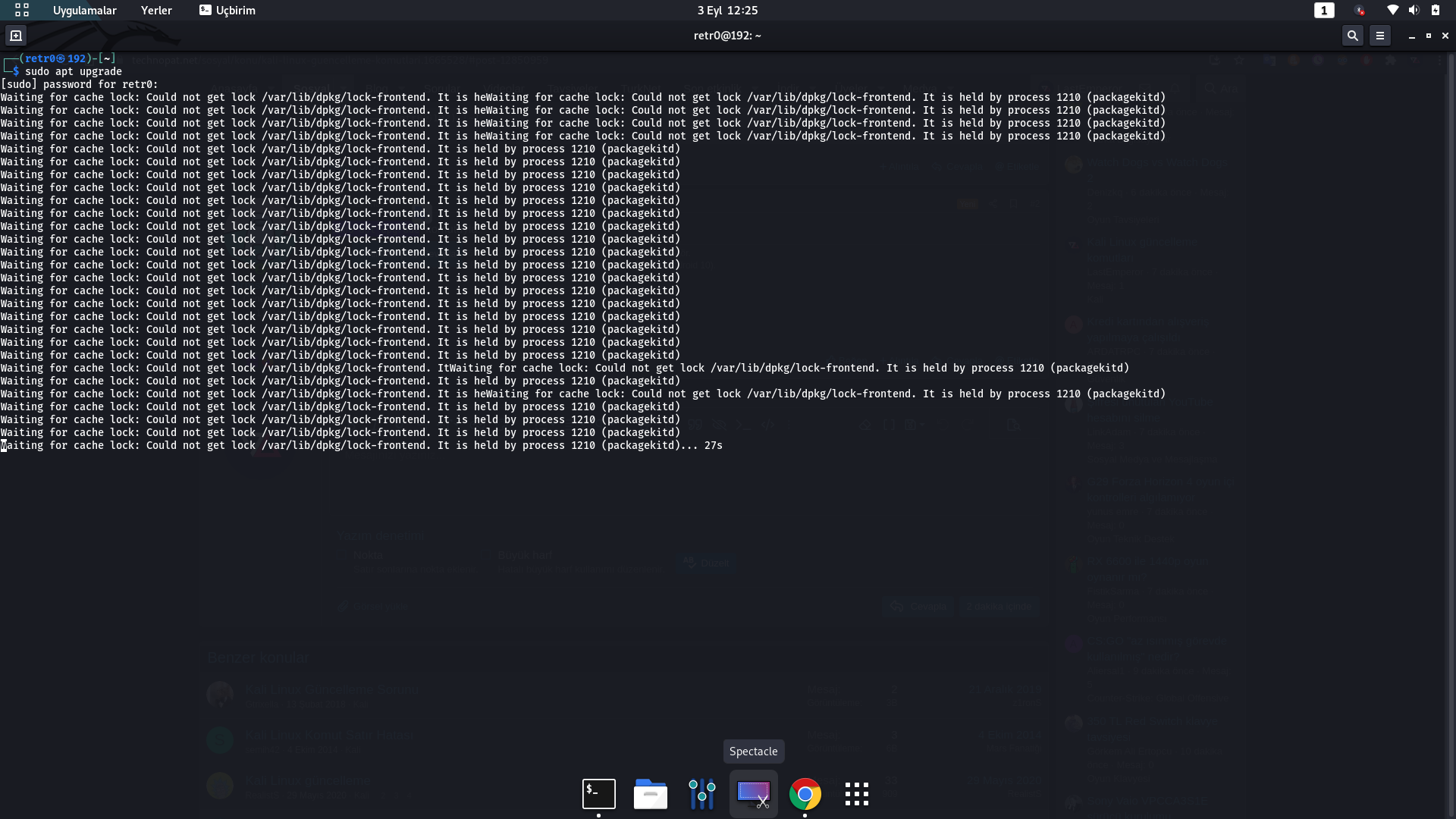Open the activities overview grid icon
This screenshot has width=1456, height=819.
click(22, 11)
